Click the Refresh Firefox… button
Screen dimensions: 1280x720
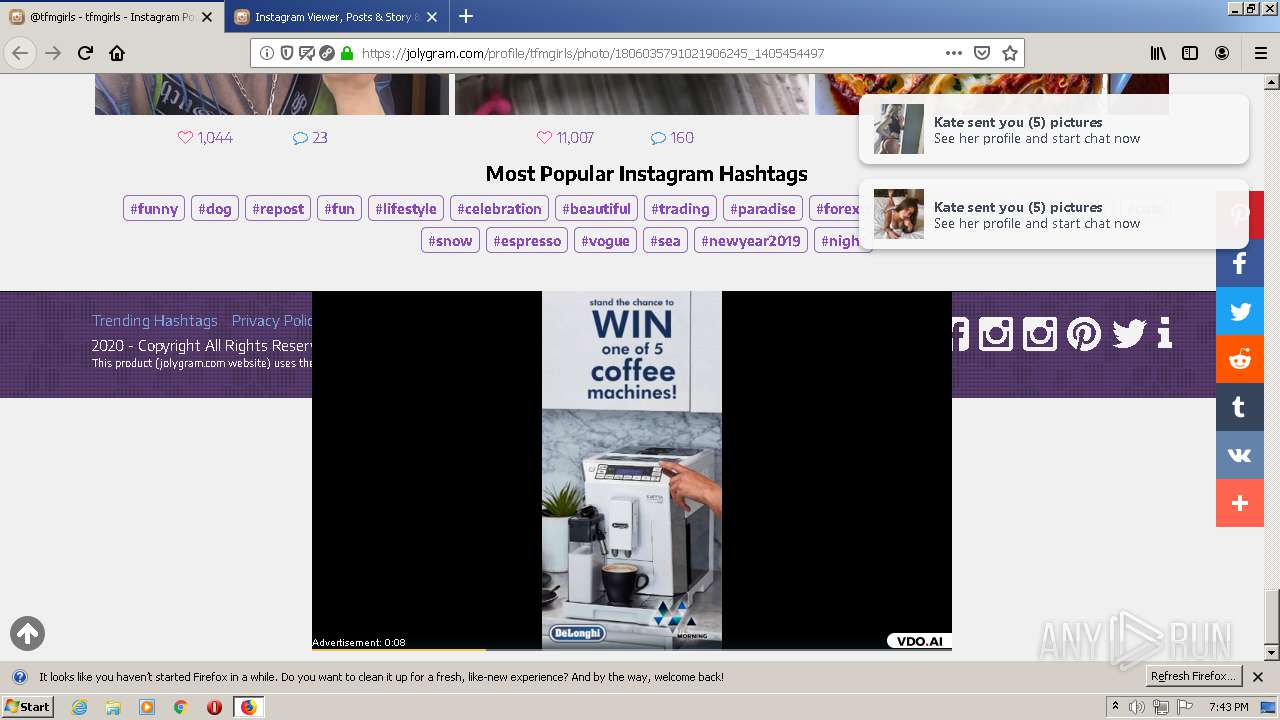pyautogui.click(x=1193, y=676)
